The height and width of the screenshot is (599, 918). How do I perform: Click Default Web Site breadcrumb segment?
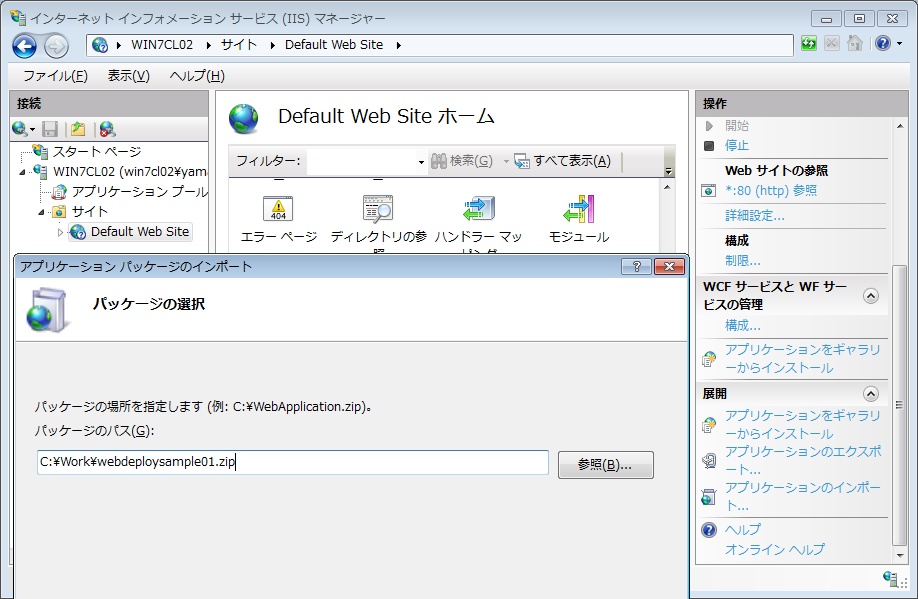[x=334, y=45]
